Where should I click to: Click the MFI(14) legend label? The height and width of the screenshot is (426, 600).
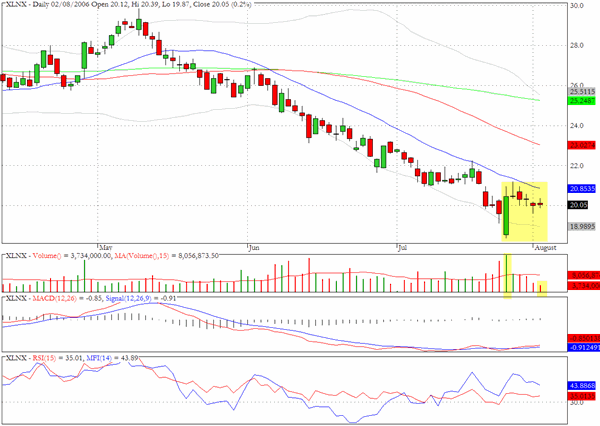[x=99, y=358]
